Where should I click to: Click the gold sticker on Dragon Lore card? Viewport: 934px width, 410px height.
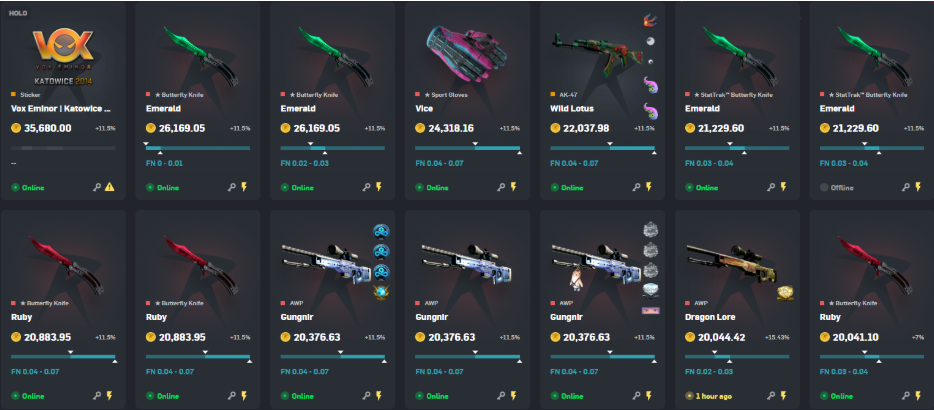tap(784, 292)
